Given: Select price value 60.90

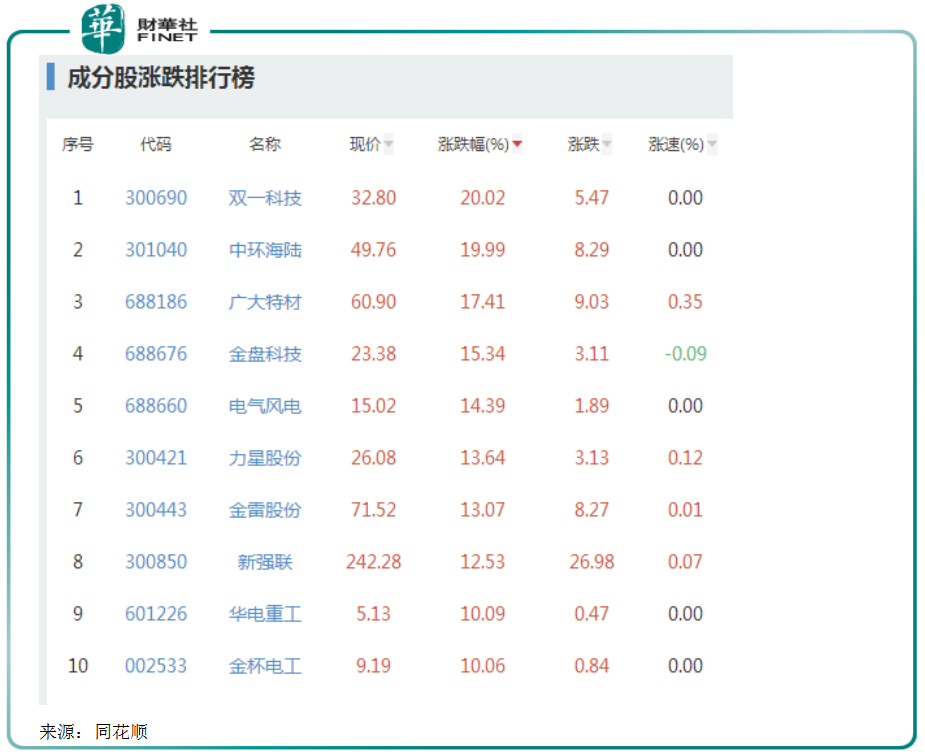Looking at the screenshot, I should [x=373, y=301].
